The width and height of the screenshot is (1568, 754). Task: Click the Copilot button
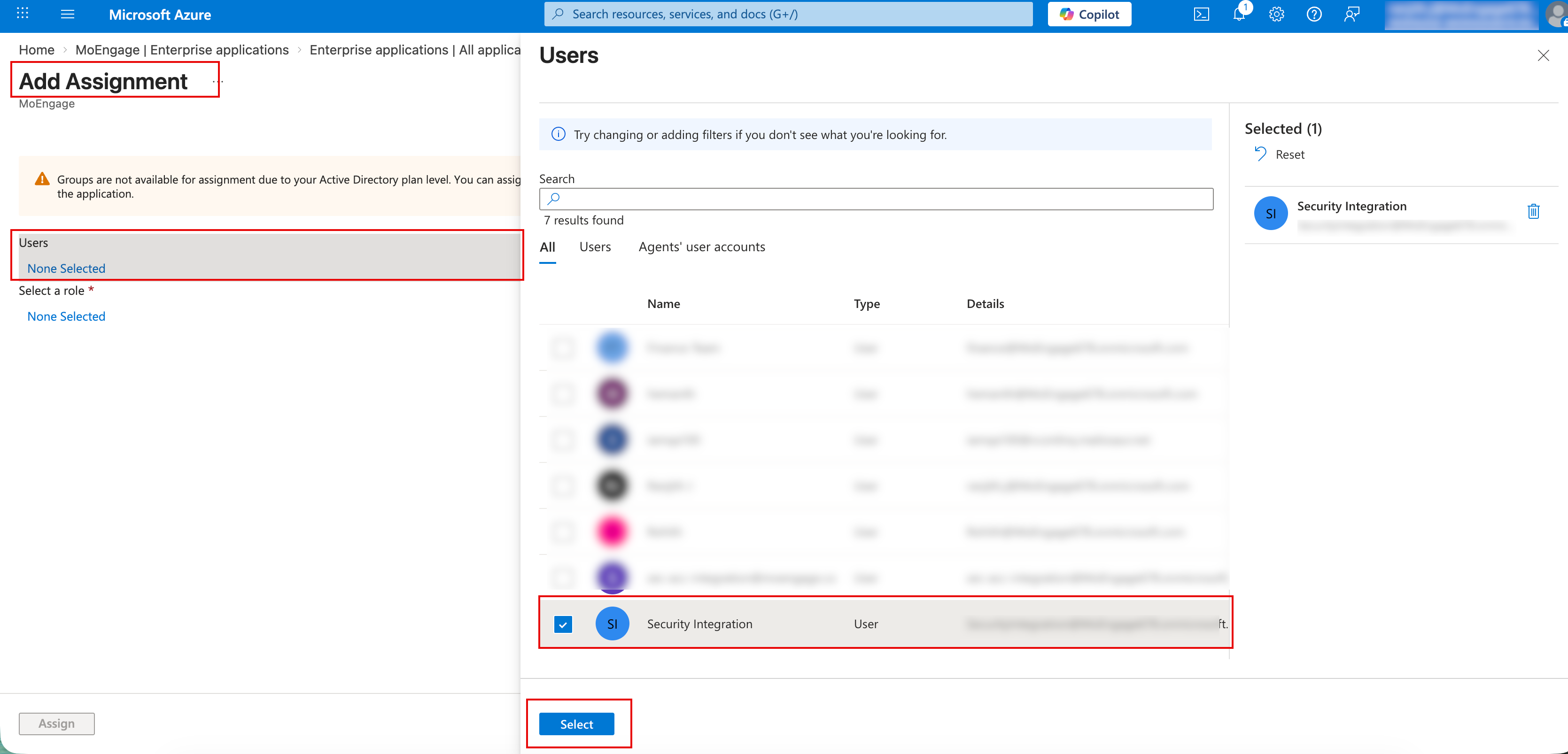click(x=1089, y=14)
